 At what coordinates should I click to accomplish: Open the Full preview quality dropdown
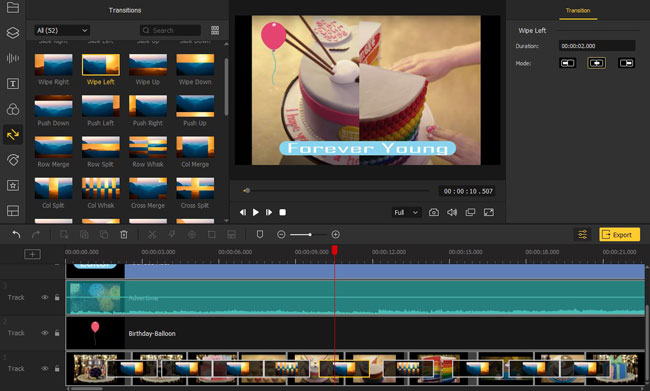pos(406,212)
